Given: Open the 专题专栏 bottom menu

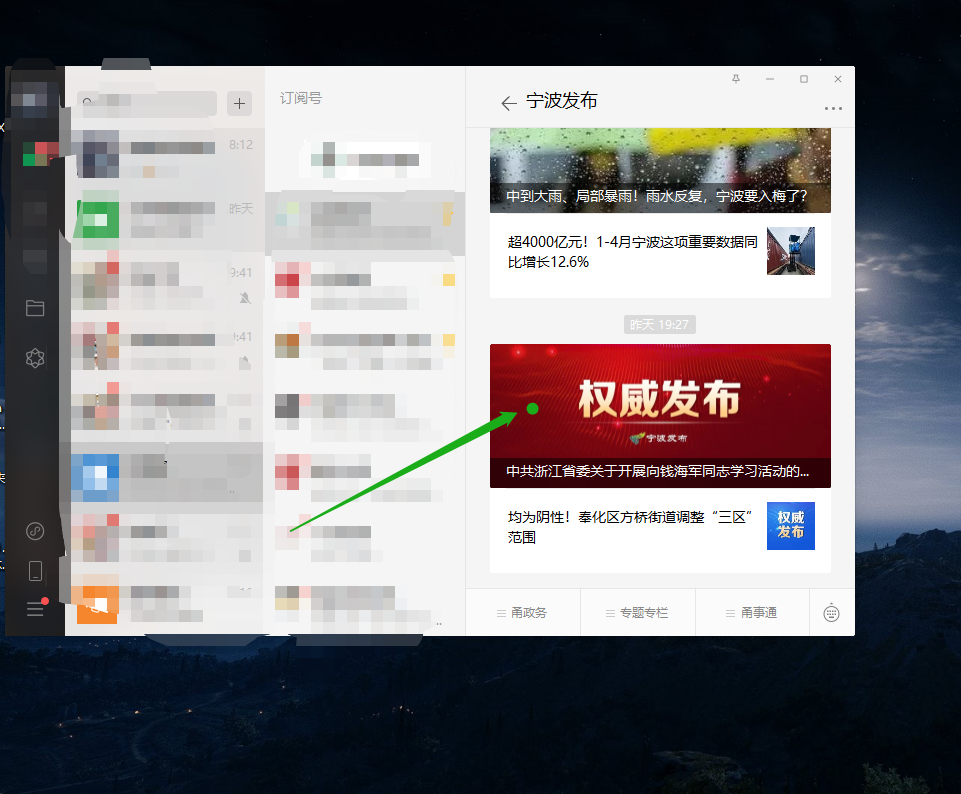Looking at the screenshot, I should [637, 613].
